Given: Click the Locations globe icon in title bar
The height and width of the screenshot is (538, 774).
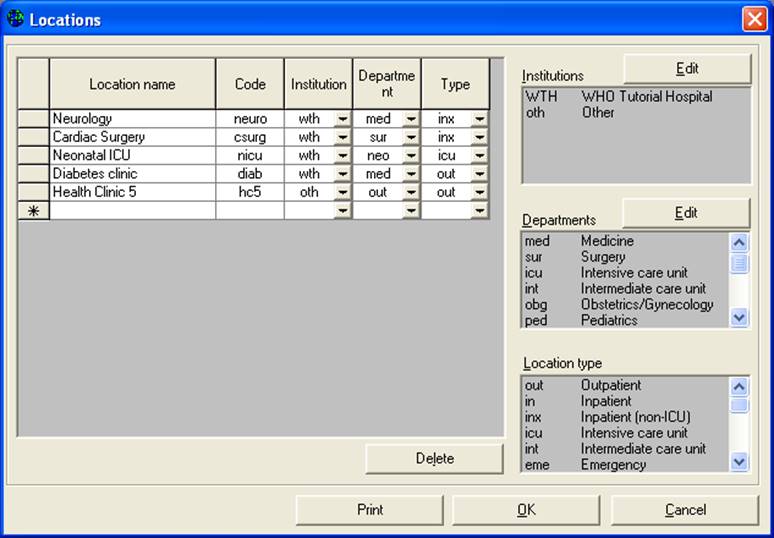Looking at the screenshot, I should [x=15, y=19].
